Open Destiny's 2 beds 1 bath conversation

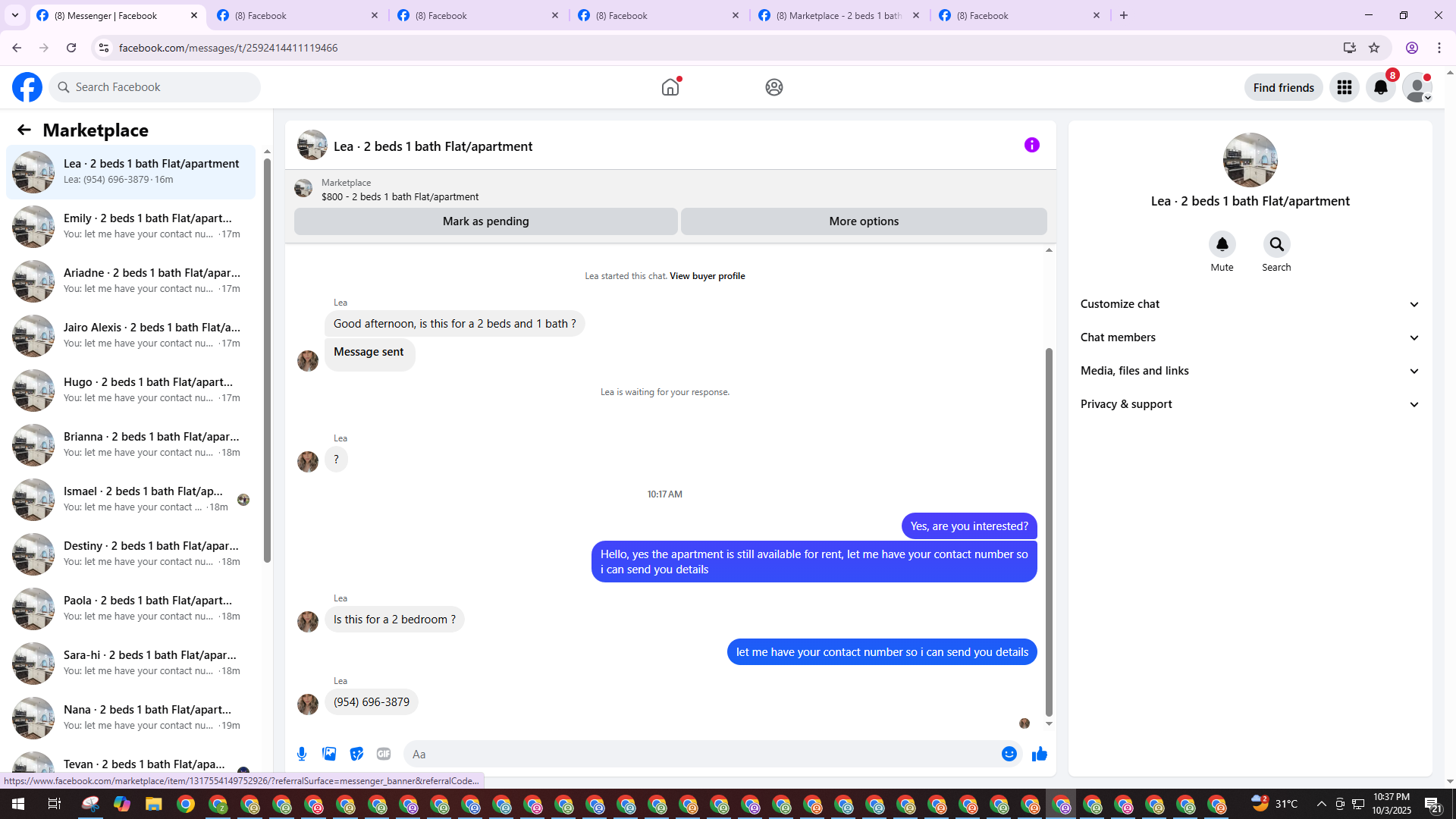click(131, 554)
